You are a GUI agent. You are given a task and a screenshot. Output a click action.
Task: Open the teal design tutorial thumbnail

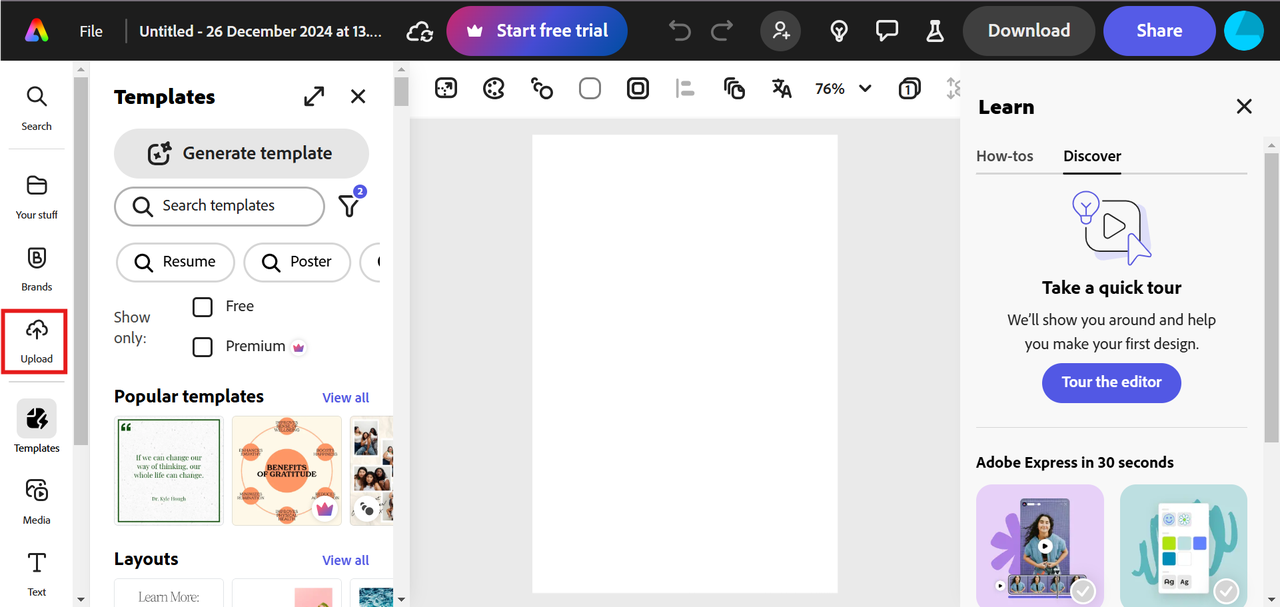click(x=1184, y=546)
